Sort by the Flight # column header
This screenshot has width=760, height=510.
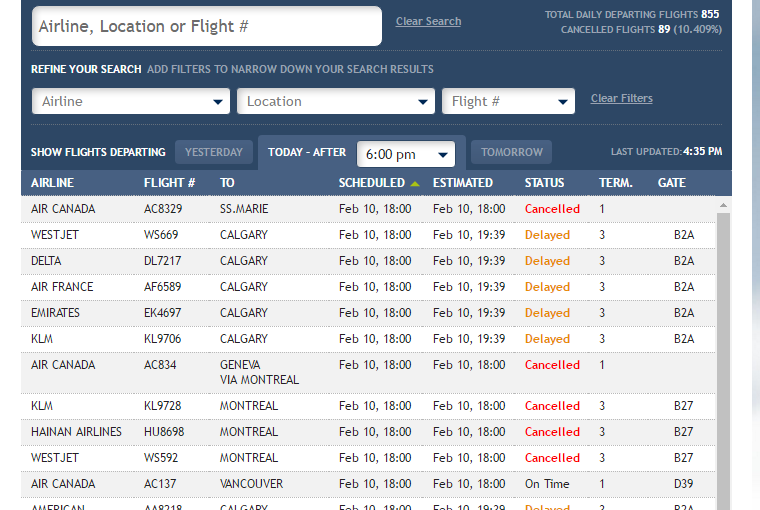pos(169,183)
